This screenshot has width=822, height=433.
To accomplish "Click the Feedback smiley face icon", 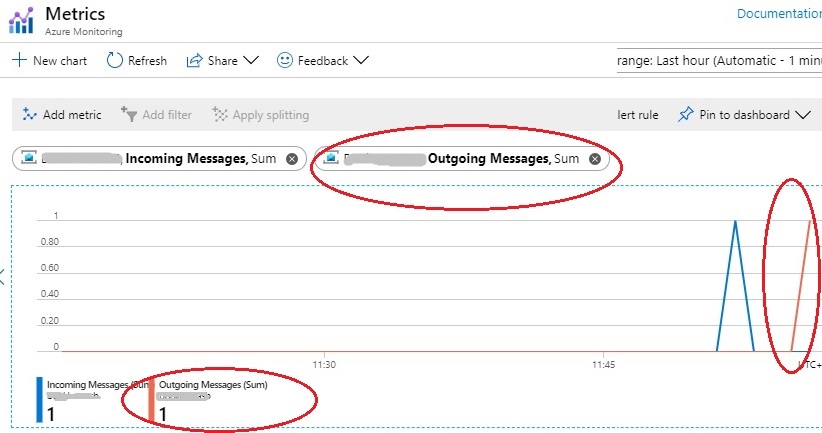I will [x=285, y=60].
